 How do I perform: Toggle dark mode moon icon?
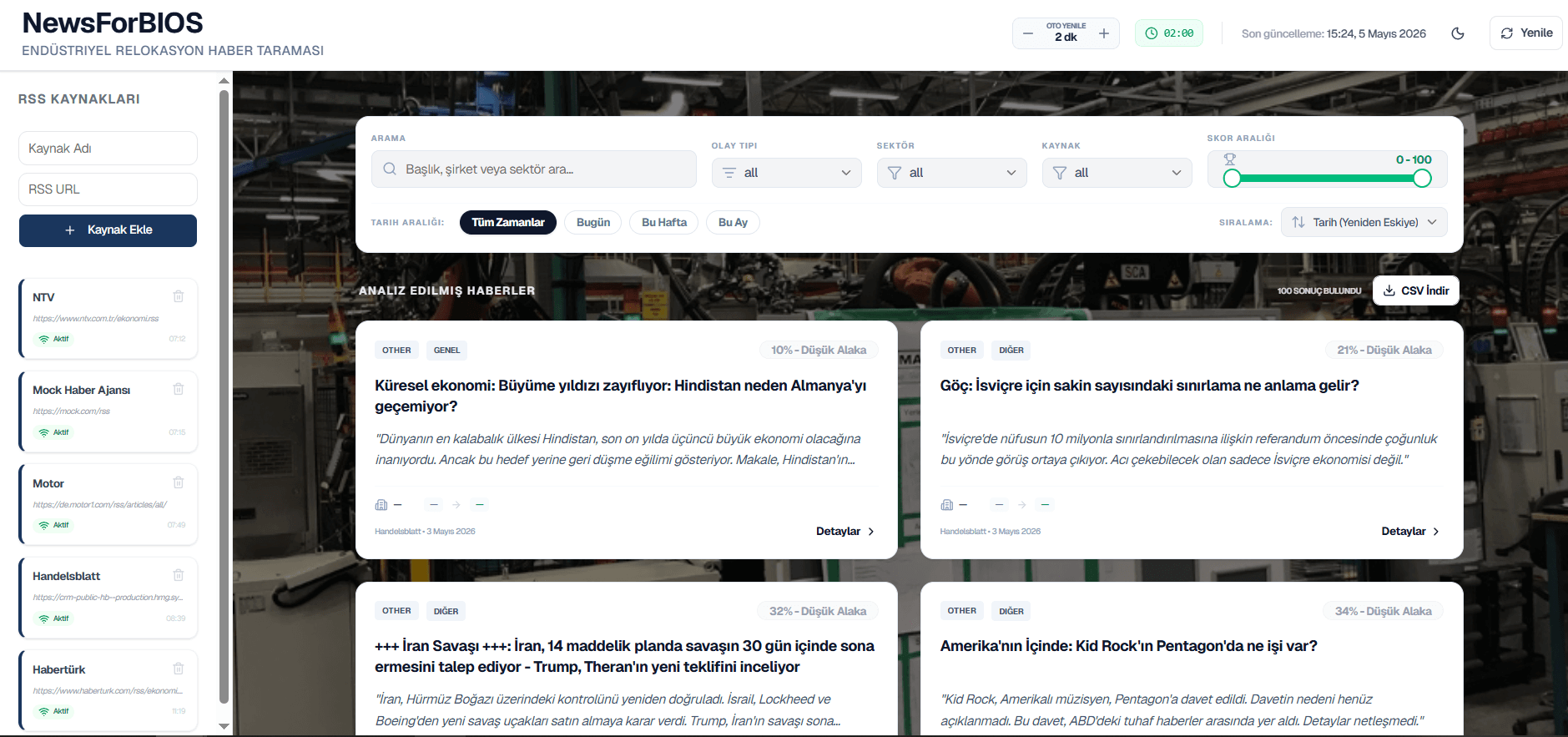pos(1458,33)
